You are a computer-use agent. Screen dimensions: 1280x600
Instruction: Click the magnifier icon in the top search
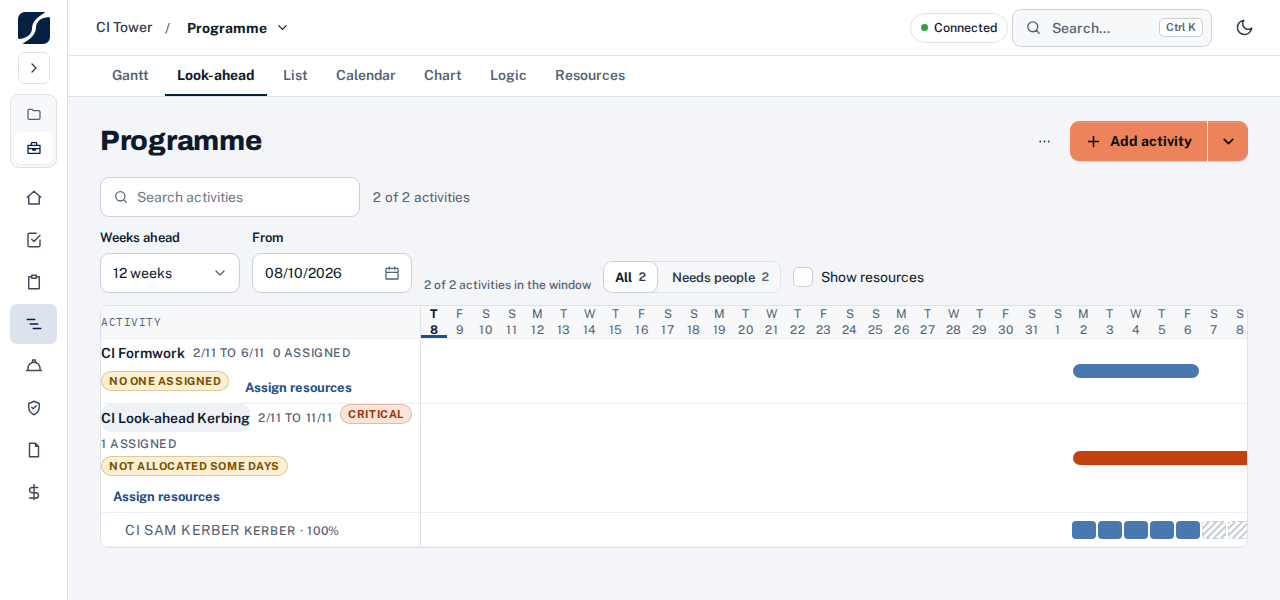[x=1034, y=28]
